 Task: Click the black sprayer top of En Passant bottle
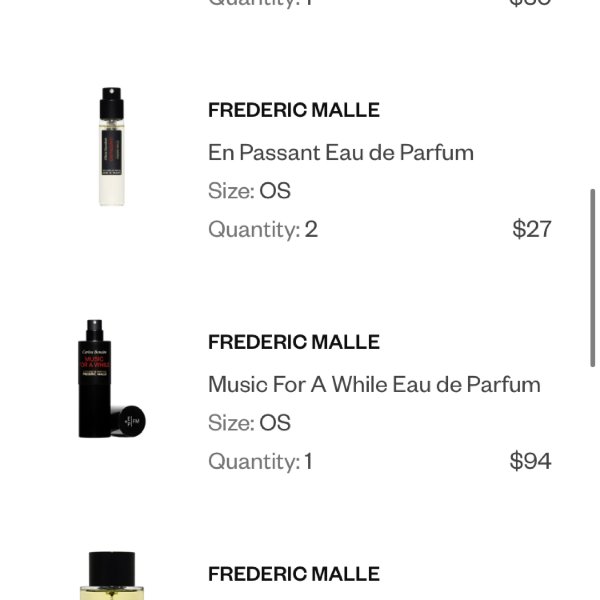click(111, 103)
